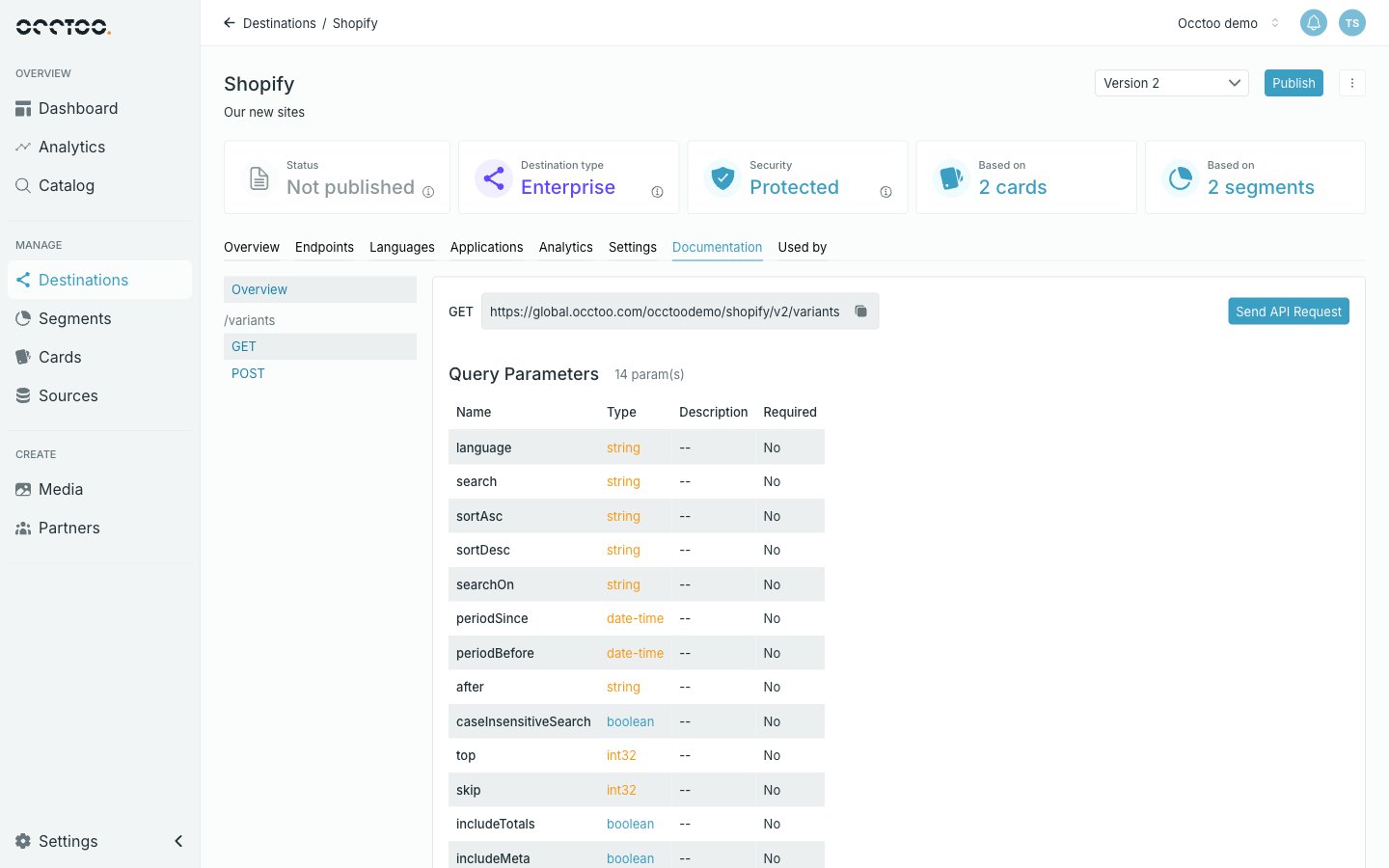Viewport: 1389px width, 868px height.
Task: Select GET under /variants
Action: click(320, 346)
